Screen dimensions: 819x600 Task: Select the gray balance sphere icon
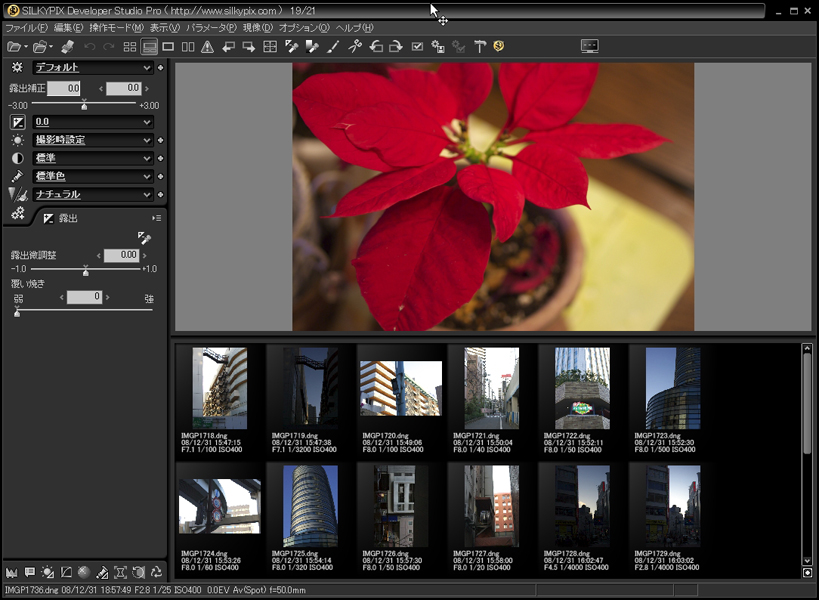(85, 572)
